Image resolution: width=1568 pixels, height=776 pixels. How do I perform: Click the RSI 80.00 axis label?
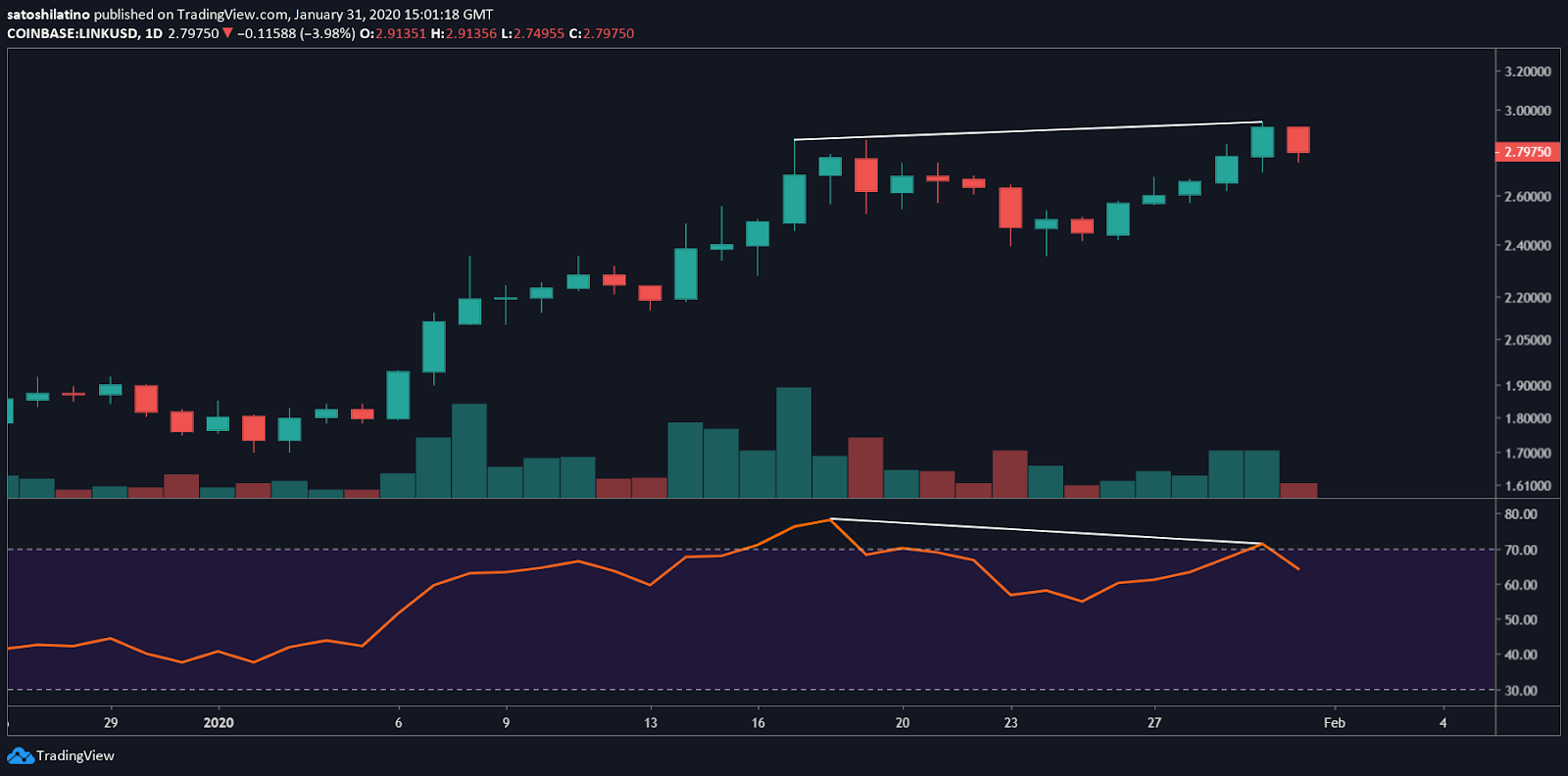1521,514
